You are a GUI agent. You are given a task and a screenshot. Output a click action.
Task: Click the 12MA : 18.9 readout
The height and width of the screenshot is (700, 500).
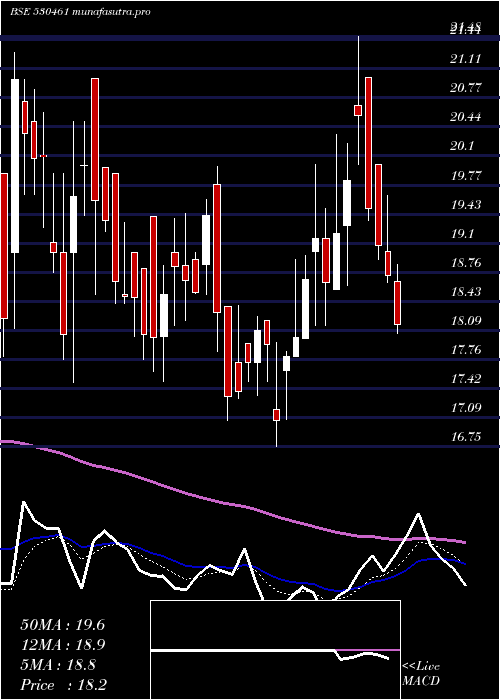point(62,645)
